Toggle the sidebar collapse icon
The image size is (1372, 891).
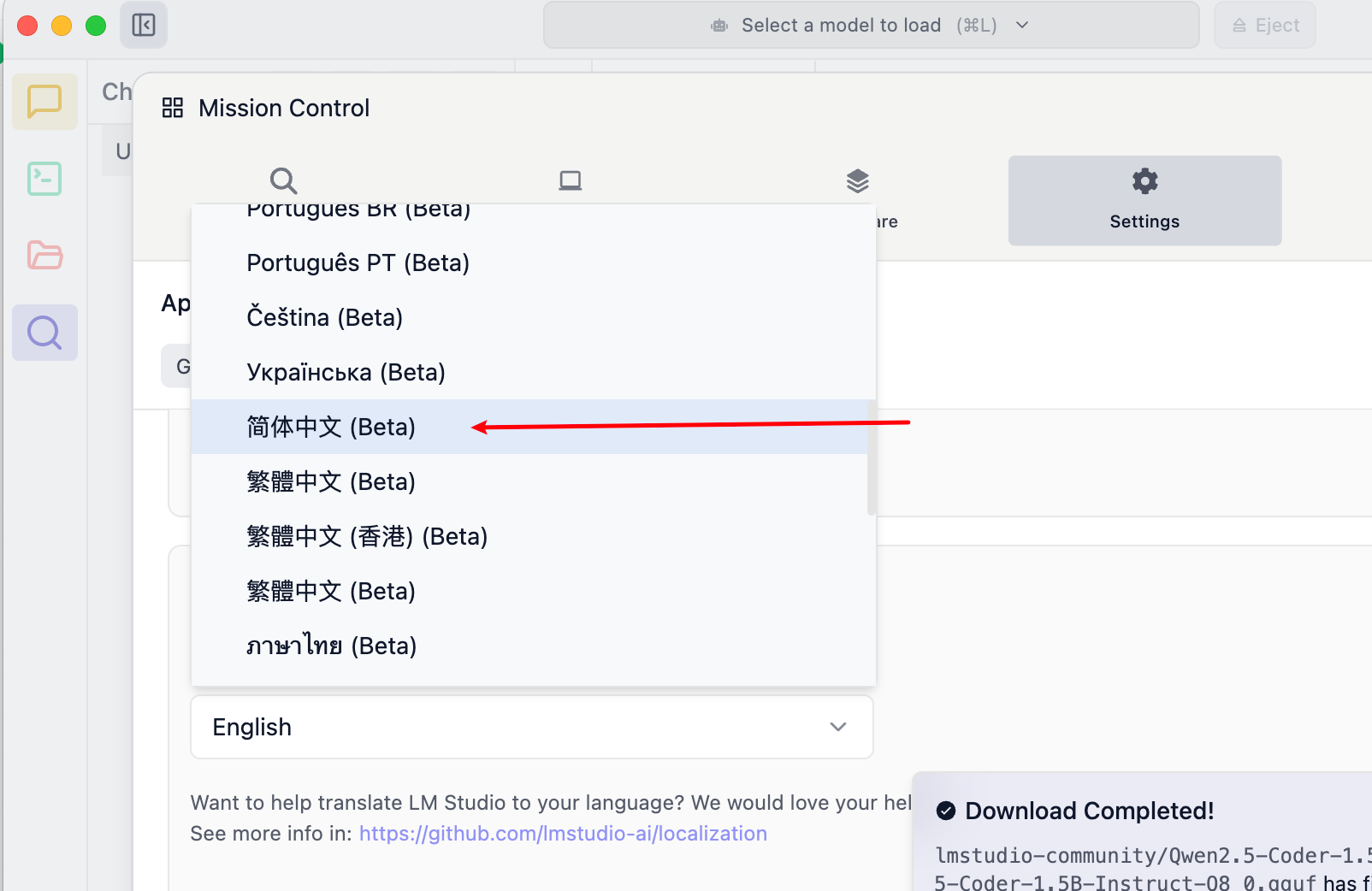[x=144, y=25]
